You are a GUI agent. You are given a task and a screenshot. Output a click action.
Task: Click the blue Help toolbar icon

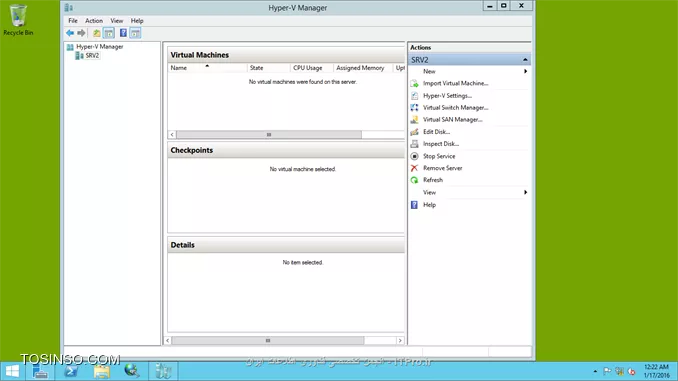click(x=123, y=33)
